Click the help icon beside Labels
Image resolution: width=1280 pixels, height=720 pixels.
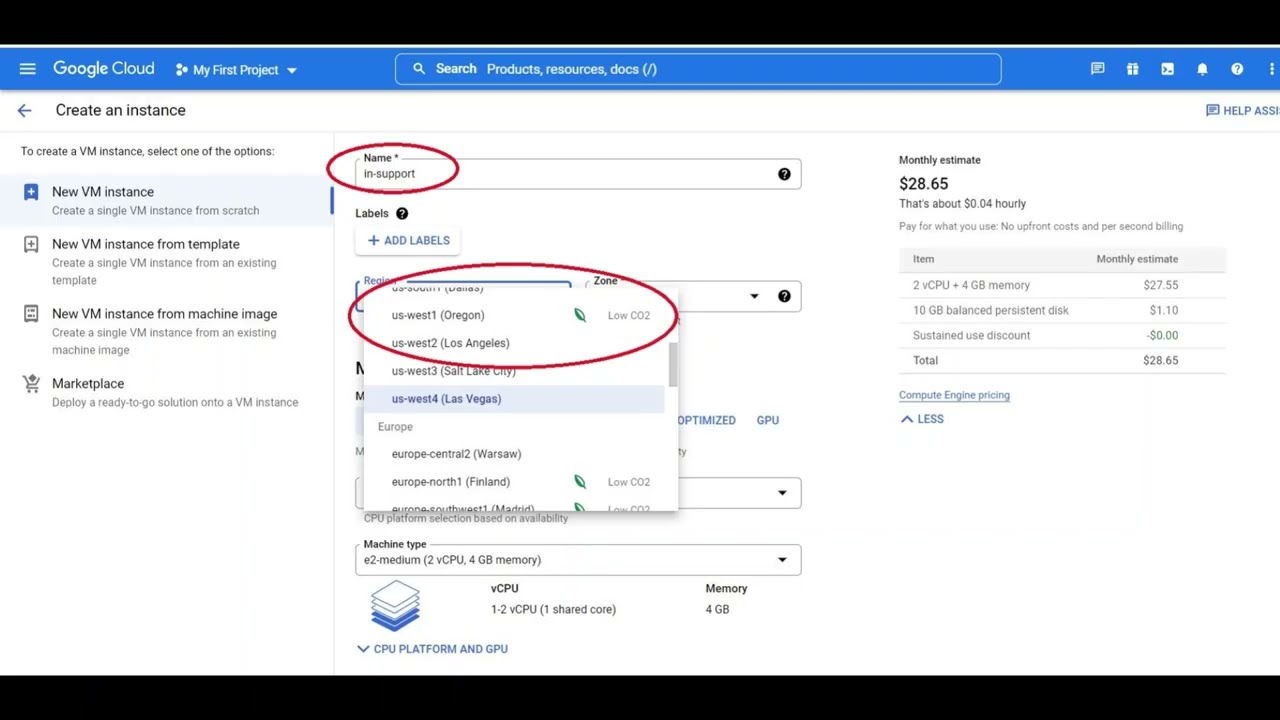(x=402, y=213)
